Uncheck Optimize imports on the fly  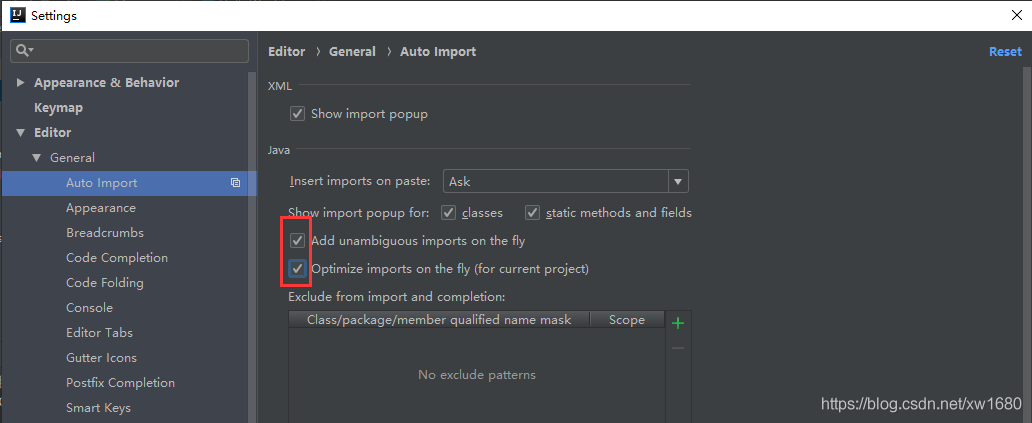(298, 268)
